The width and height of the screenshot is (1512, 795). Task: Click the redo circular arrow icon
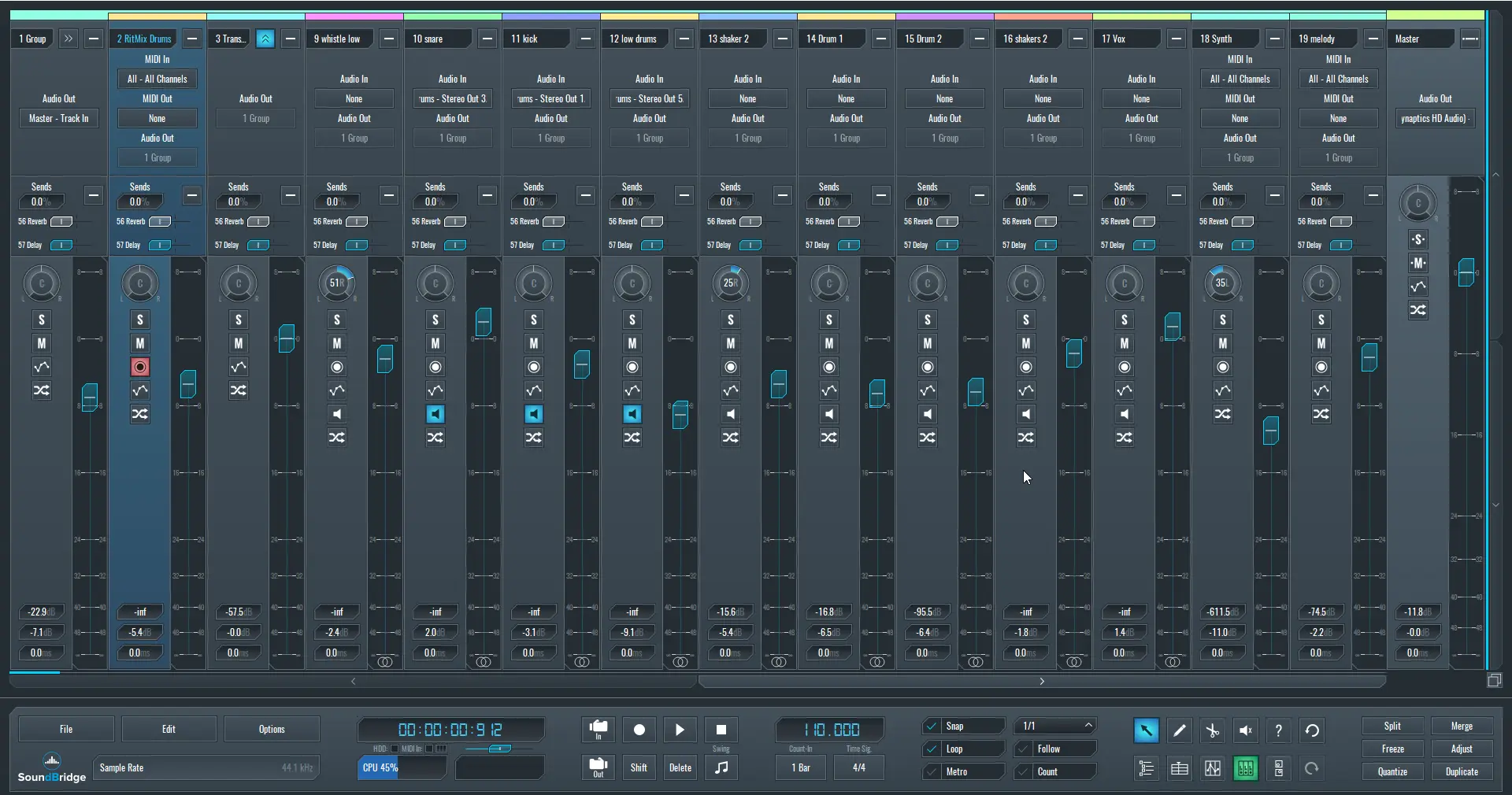1312,768
